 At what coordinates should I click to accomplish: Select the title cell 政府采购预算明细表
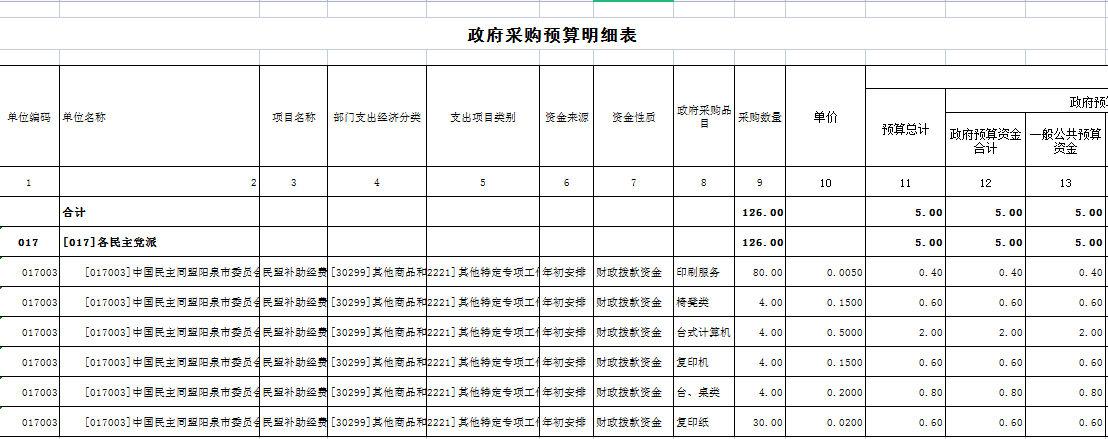[553, 35]
